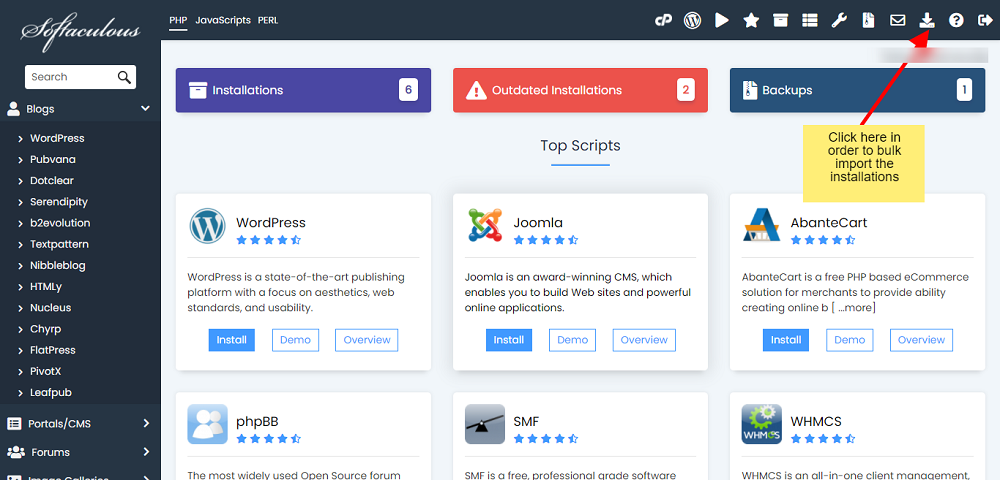Select Serendipity in the Blogs list
This screenshot has width=1000, height=480.
coord(59,202)
